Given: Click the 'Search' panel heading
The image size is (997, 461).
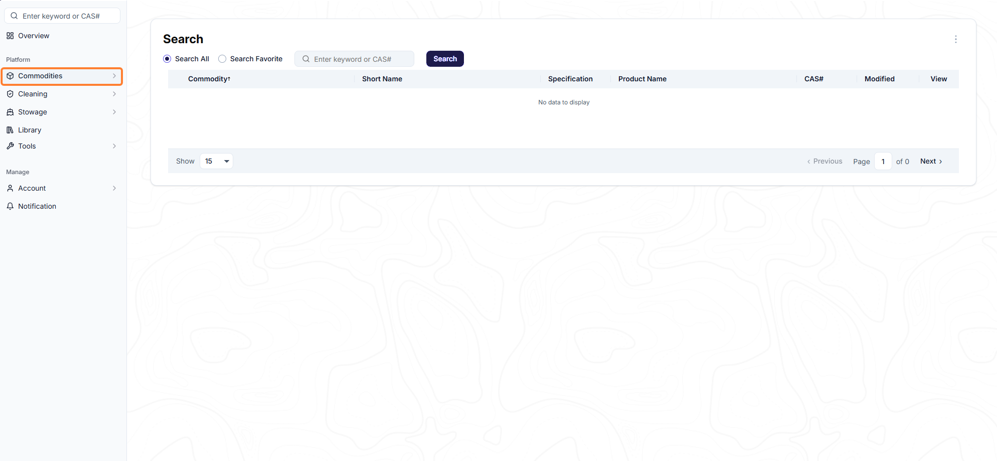Looking at the screenshot, I should click(x=183, y=39).
